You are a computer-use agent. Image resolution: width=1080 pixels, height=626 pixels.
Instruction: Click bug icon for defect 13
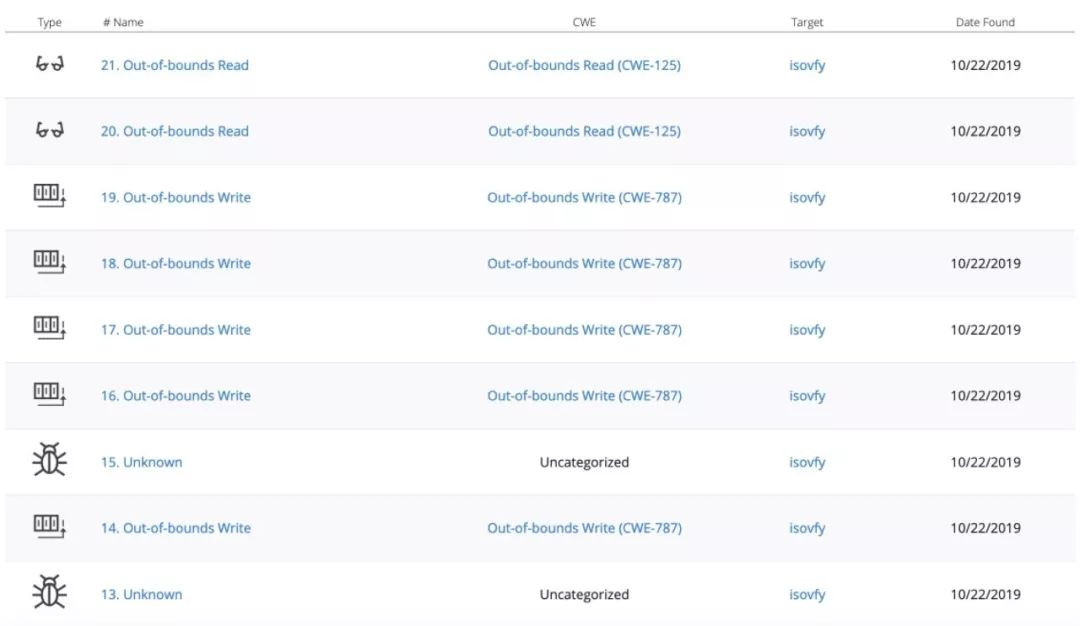click(x=49, y=593)
